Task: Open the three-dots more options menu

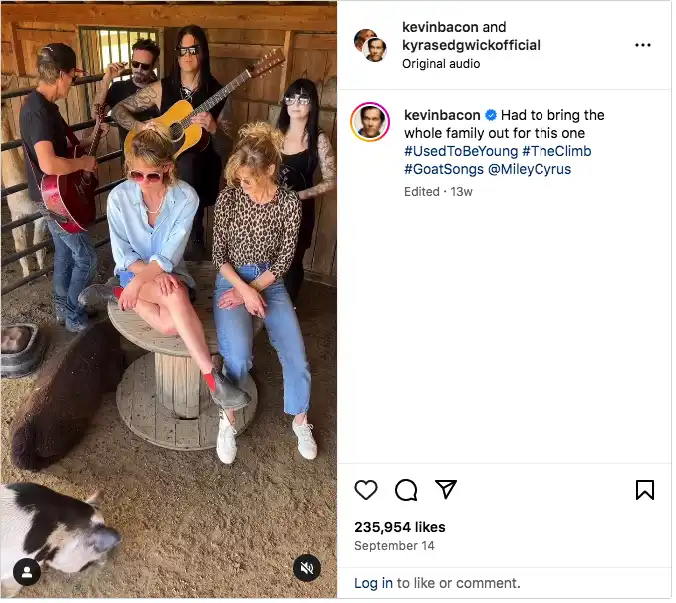Action: (643, 45)
